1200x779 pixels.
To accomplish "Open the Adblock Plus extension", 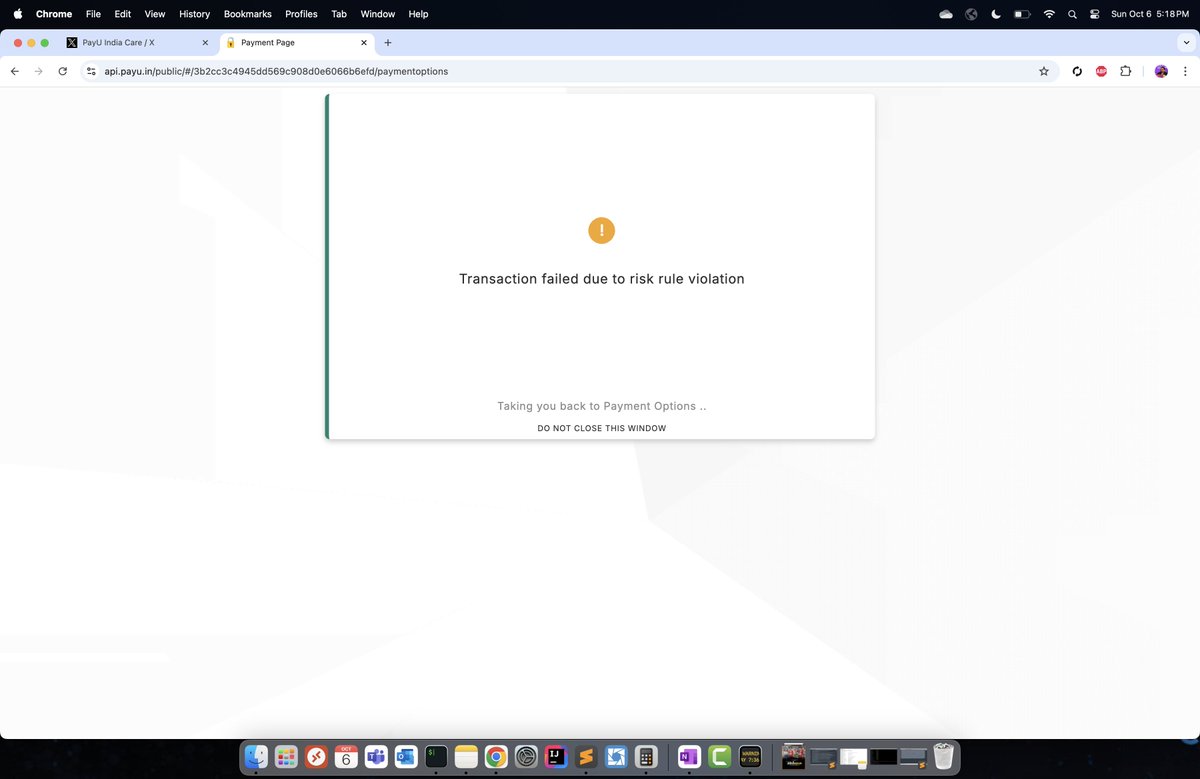I will point(1101,71).
